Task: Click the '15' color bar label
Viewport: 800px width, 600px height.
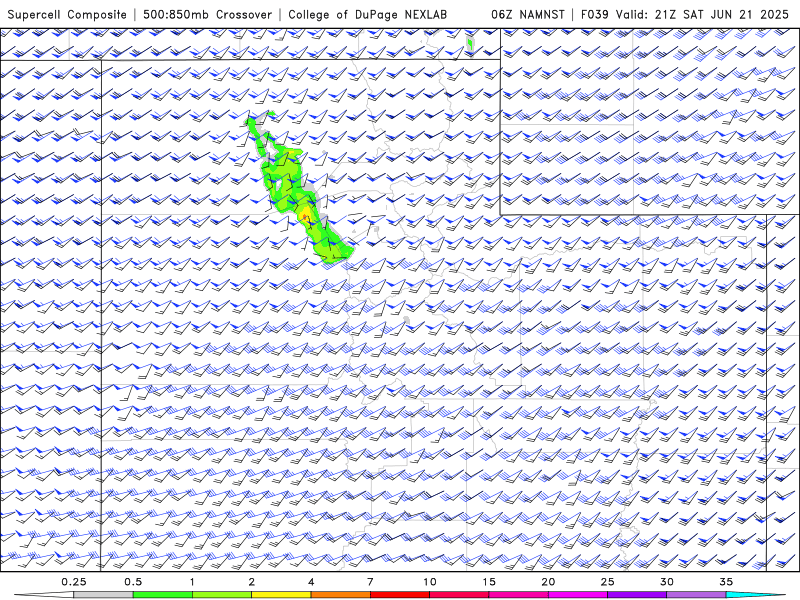Action: (489, 582)
